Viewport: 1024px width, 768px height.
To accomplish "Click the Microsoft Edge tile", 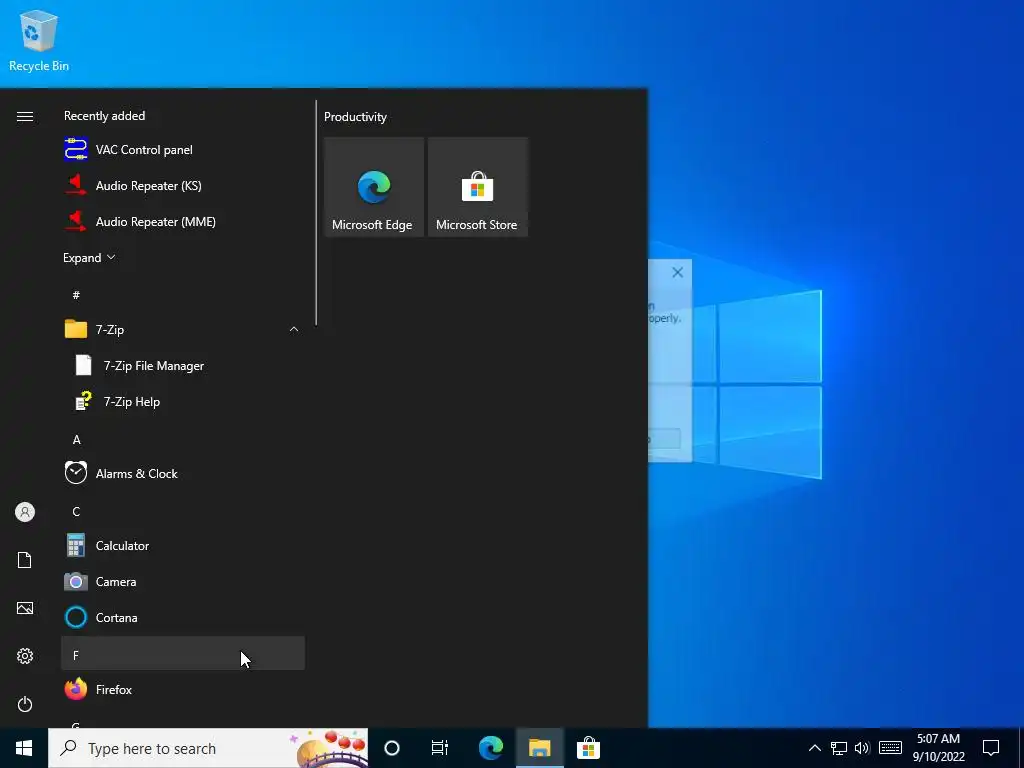I will tap(374, 187).
